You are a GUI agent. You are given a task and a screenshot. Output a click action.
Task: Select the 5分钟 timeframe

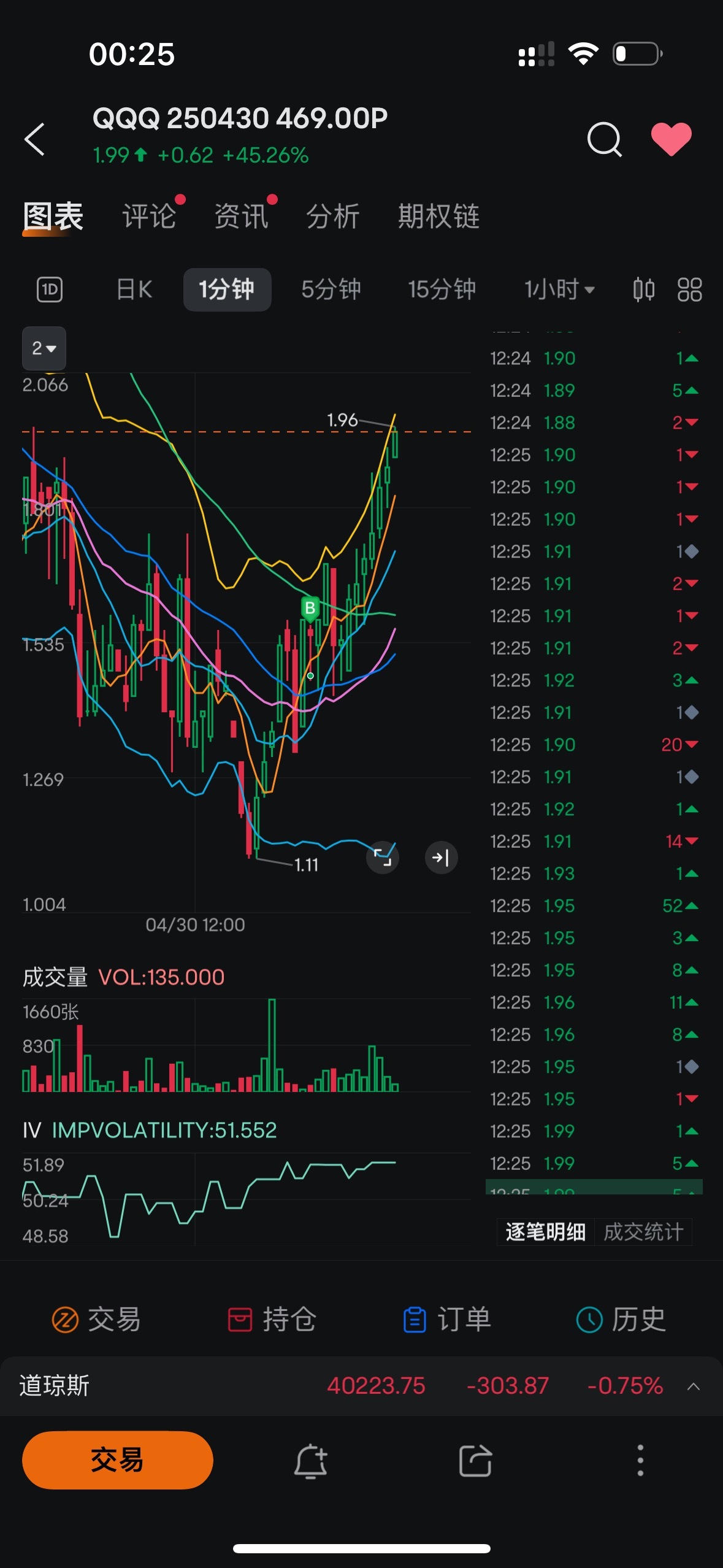(331, 290)
